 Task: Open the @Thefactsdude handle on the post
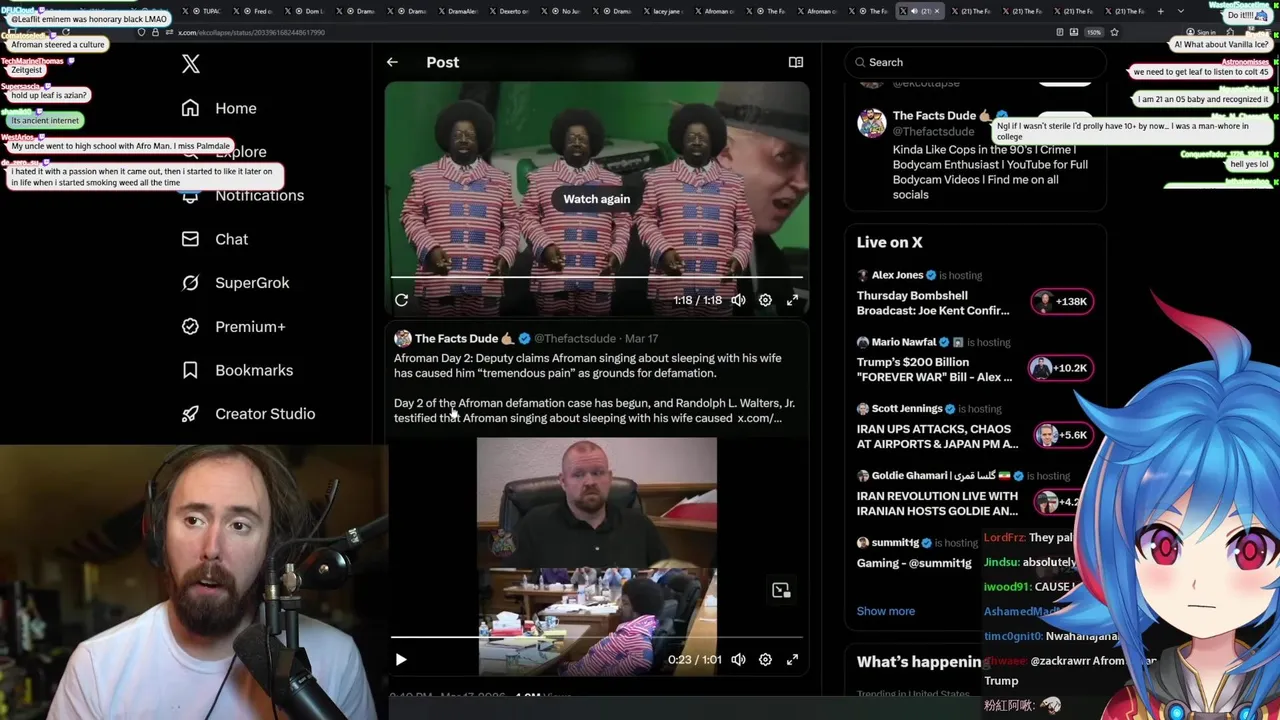(x=575, y=338)
